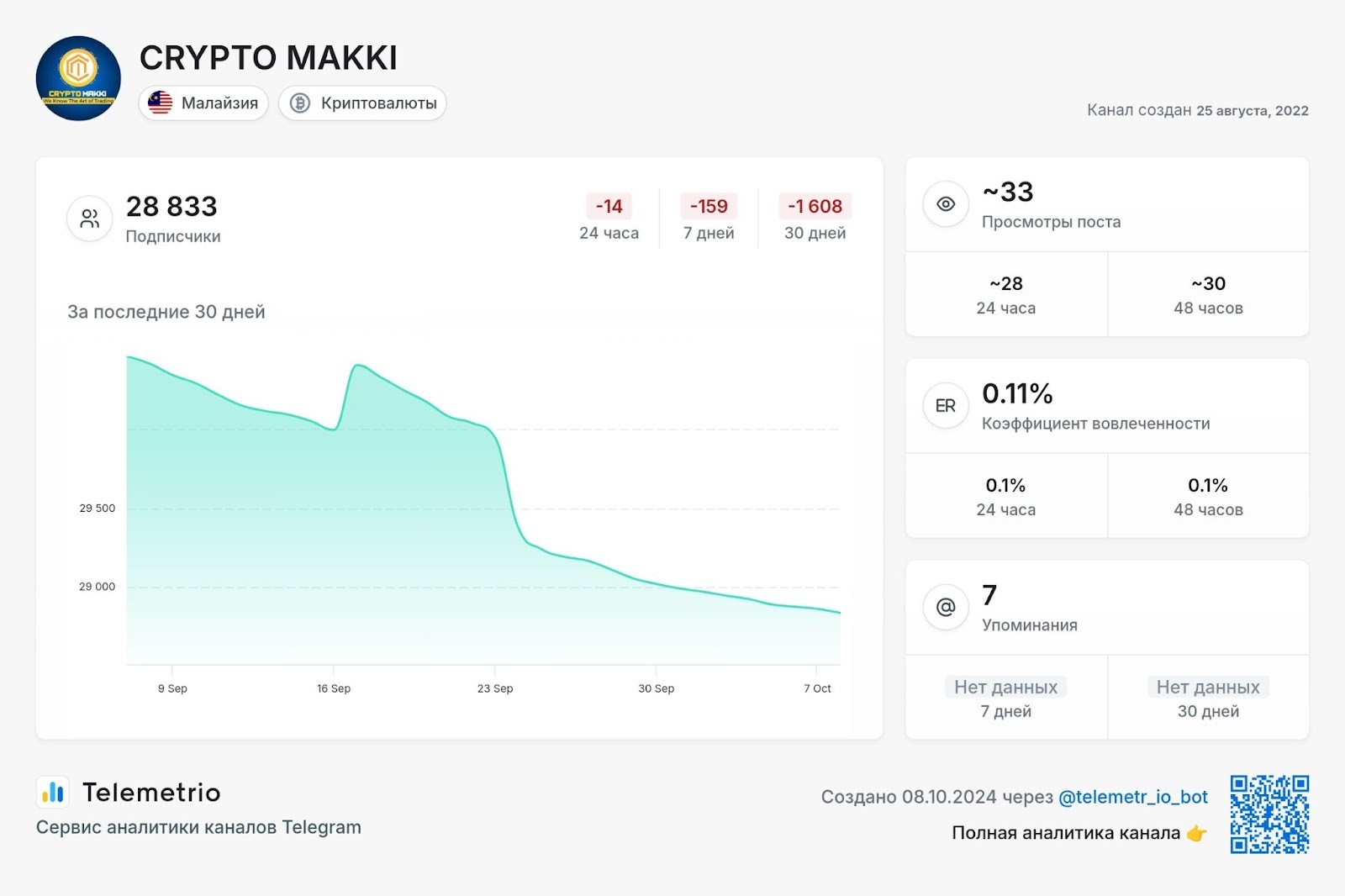Click the 7 Oct axis marker
This screenshot has width=1345, height=896.
[x=817, y=688]
